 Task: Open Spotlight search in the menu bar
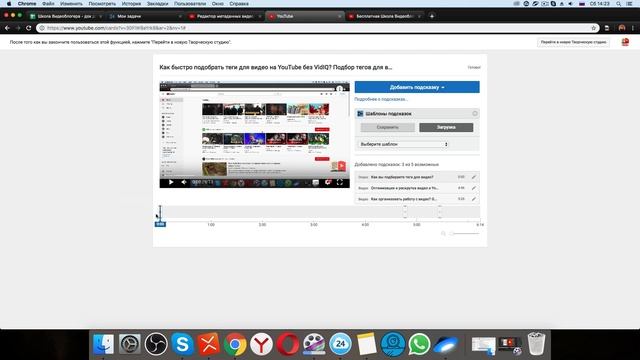click(619, 4)
